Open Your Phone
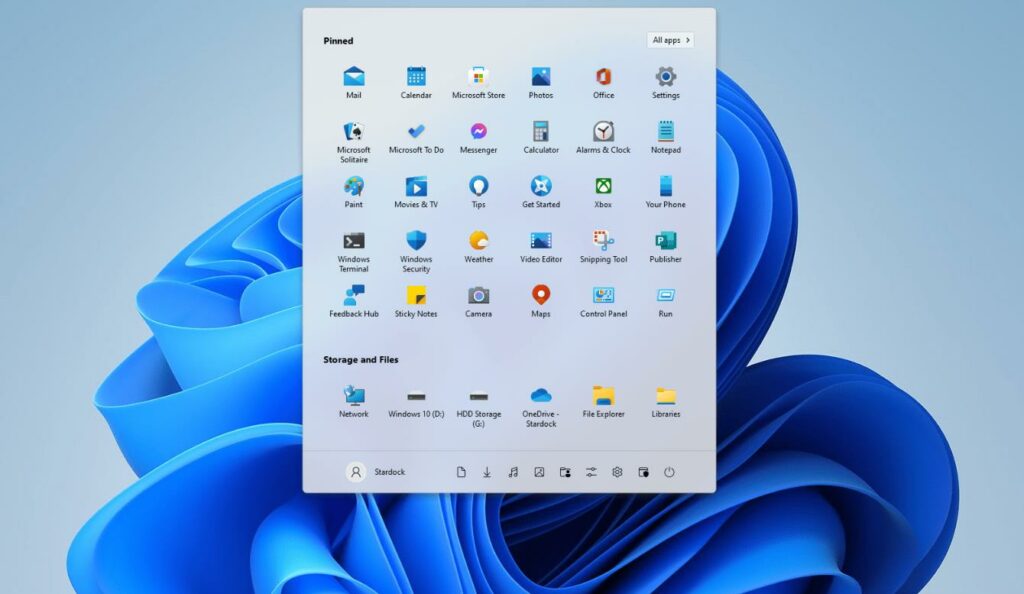The height and width of the screenshot is (594, 1024). pyautogui.click(x=665, y=193)
